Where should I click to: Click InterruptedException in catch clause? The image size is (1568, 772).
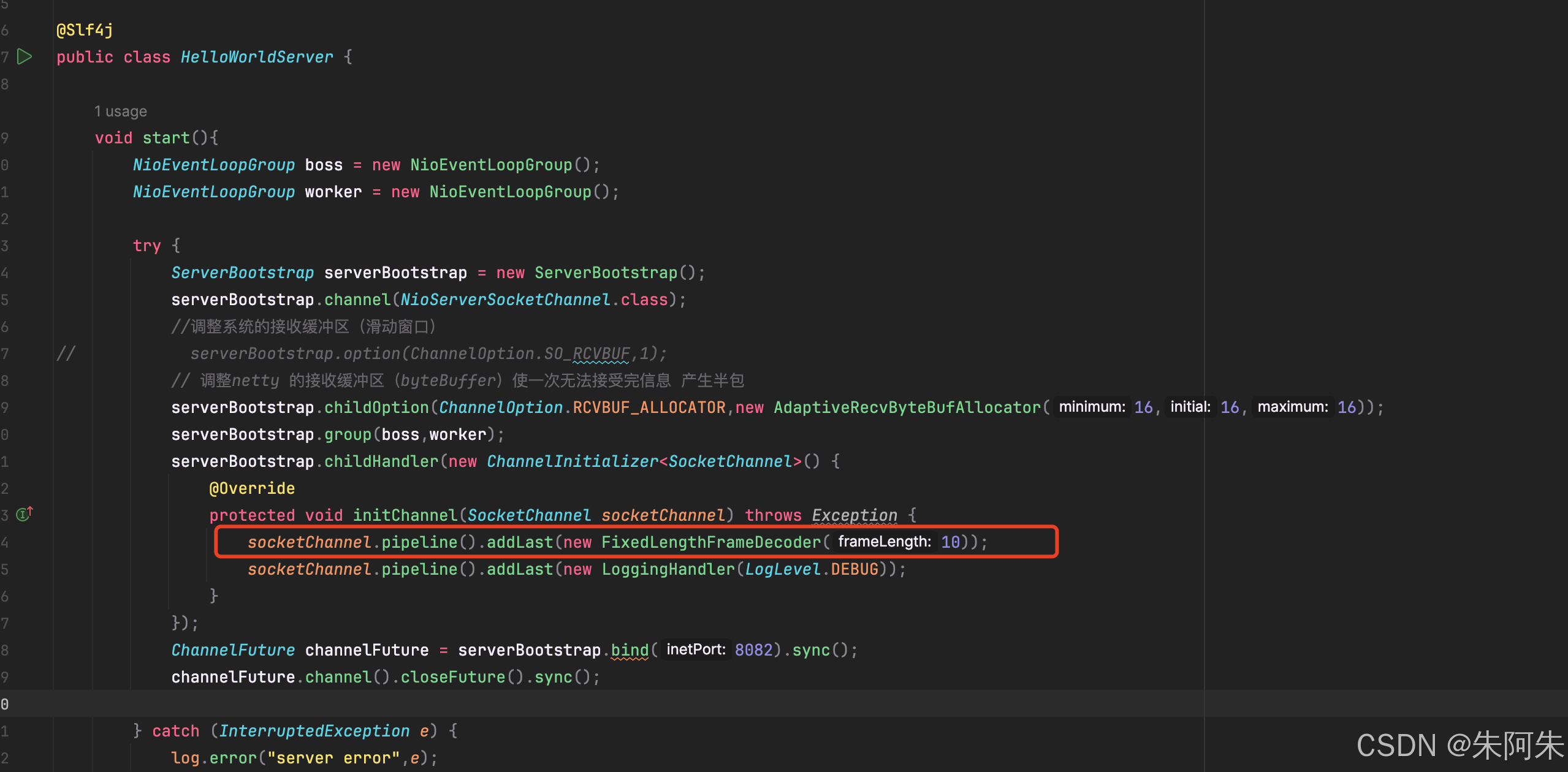pos(314,731)
